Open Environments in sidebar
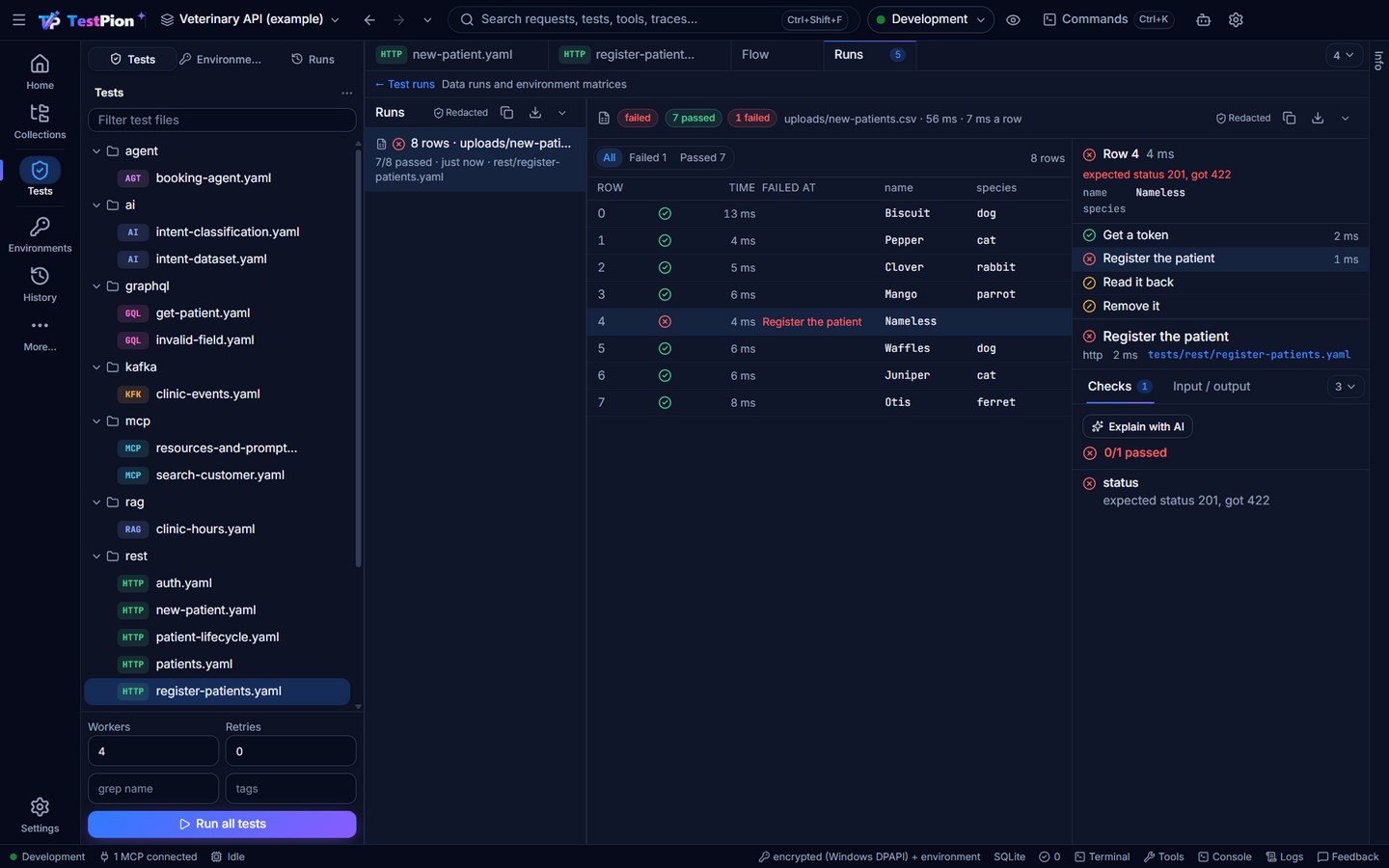This screenshot has width=1389, height=868. [x=40, y=234]
